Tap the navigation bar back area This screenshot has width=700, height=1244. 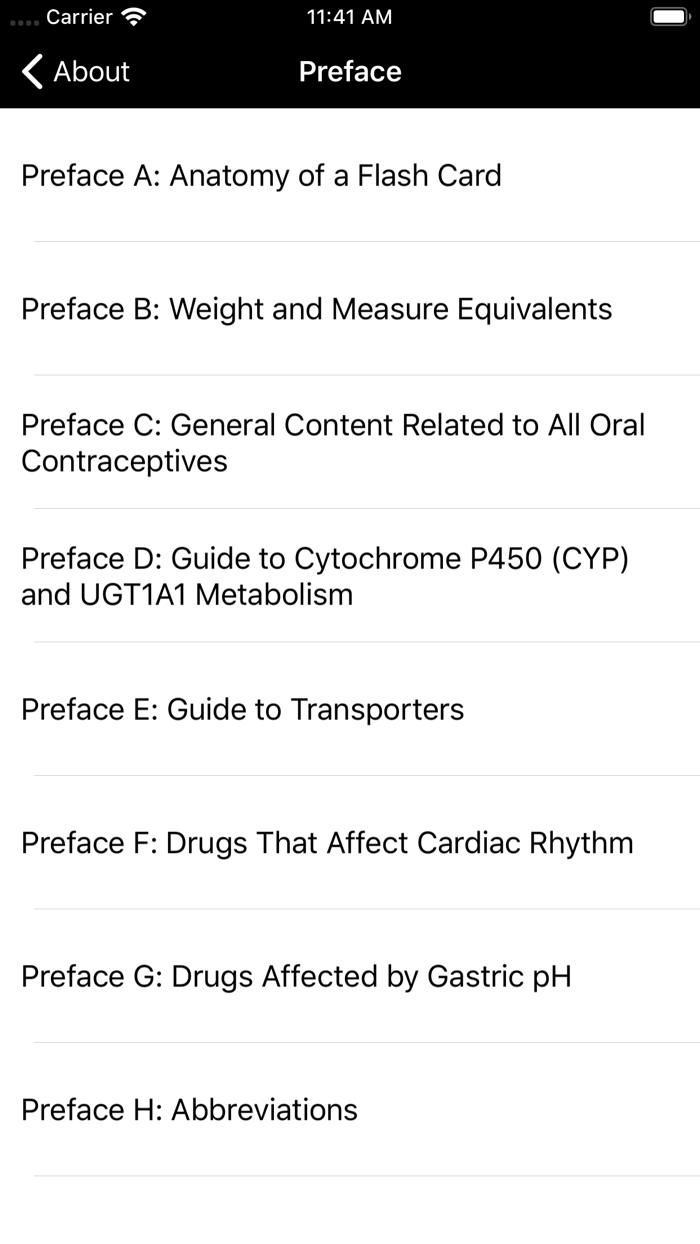[x=73, y=71]
